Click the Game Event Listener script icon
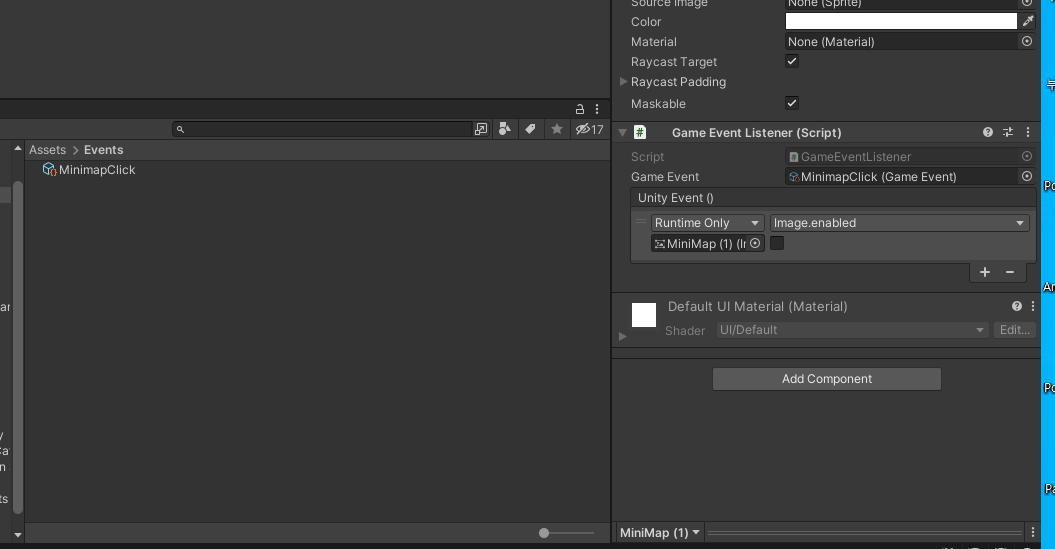The width and height of the screenshot is (1055, 549). click(640, 133)
